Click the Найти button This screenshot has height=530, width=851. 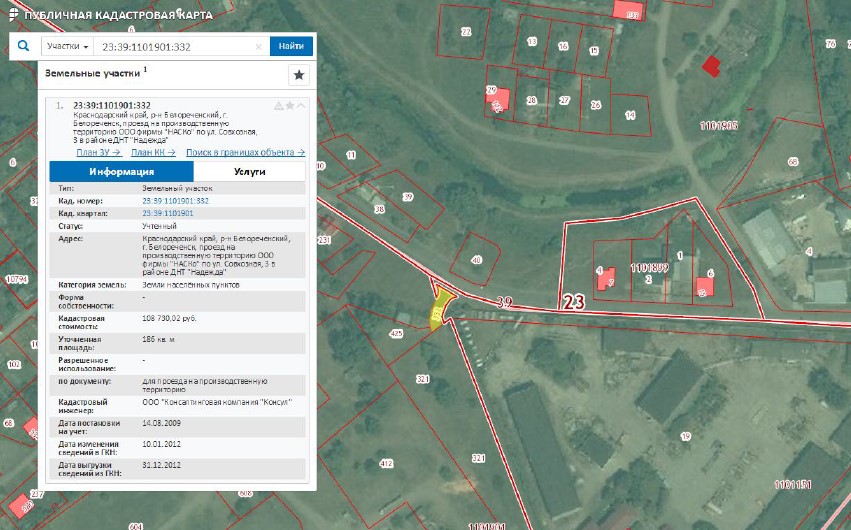[291, 46]
